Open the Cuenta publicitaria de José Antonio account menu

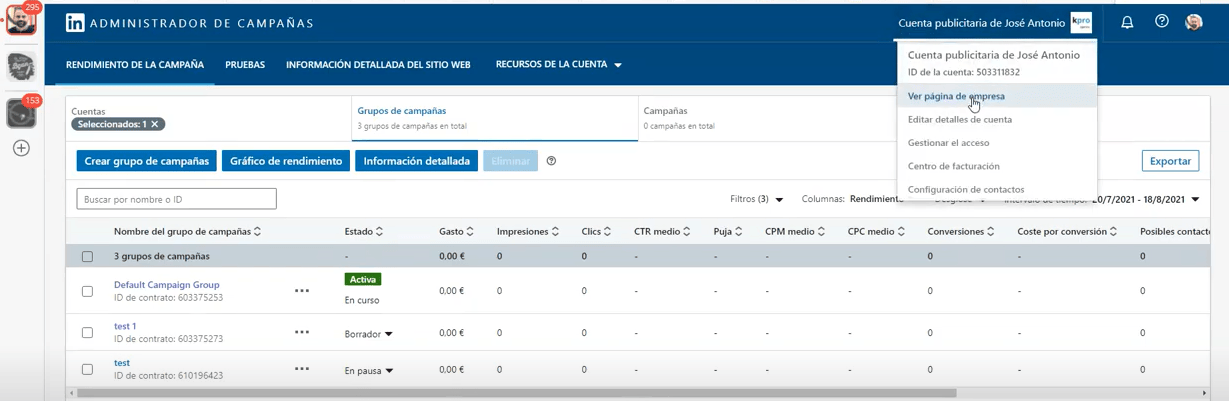pyautogui.click(x=995, y=23)
